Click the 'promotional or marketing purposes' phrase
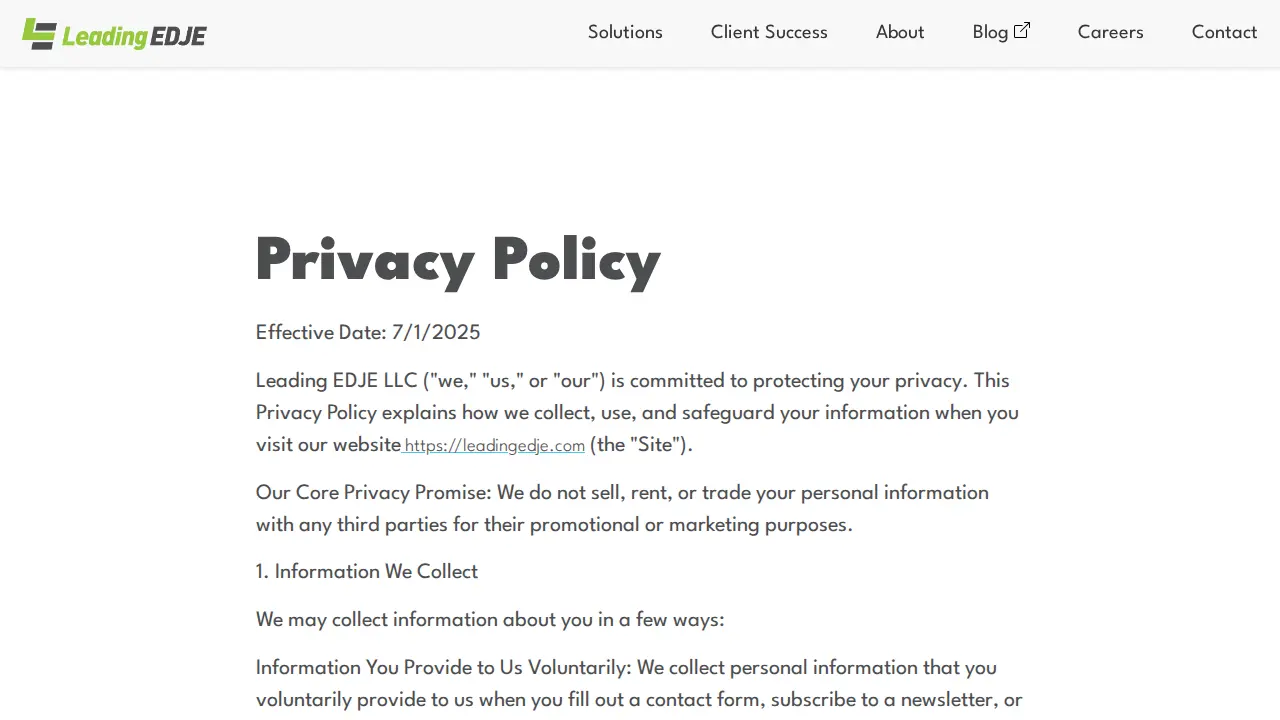Screen dimensions: 1280x720 point(691,525)
